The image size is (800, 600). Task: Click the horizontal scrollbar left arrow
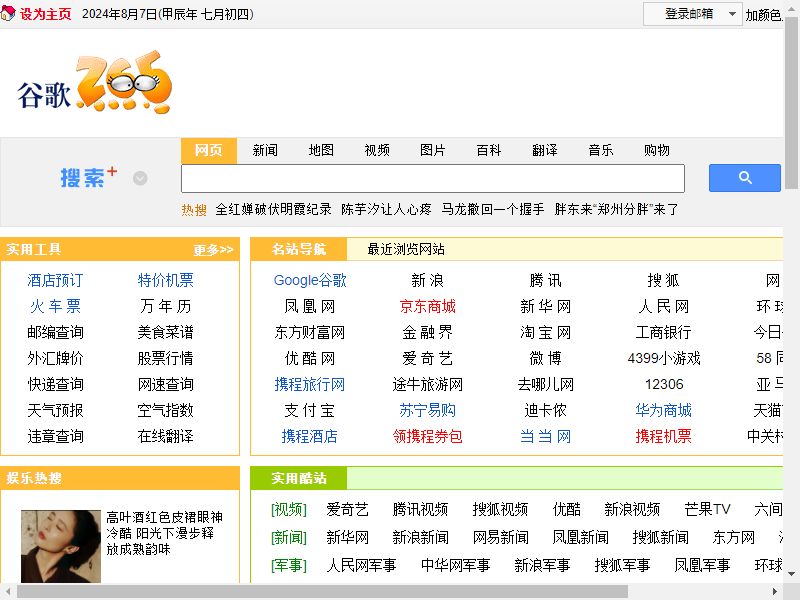(7, 592)
